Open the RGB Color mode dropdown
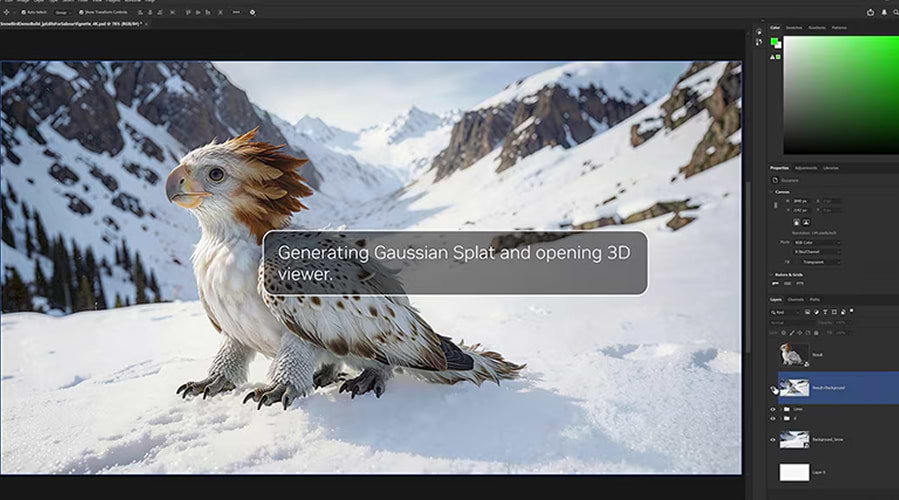 point(817,243)
